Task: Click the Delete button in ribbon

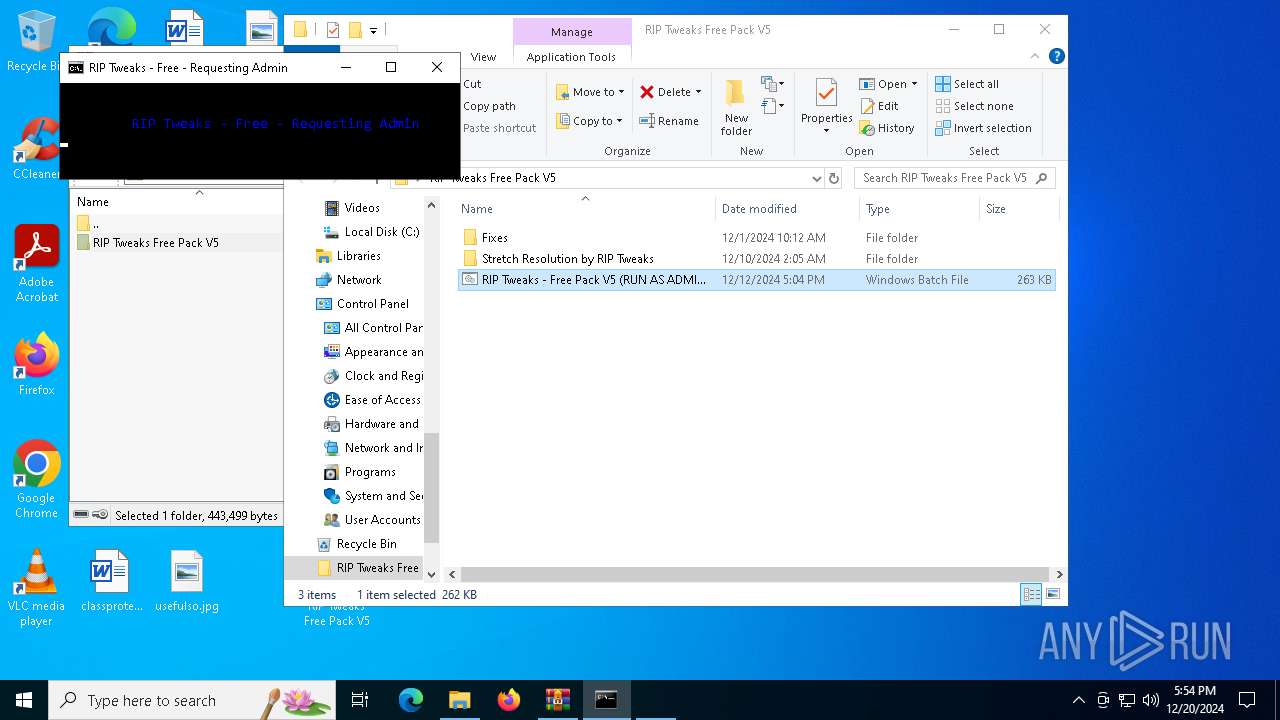Action: [x=665, y=92]
